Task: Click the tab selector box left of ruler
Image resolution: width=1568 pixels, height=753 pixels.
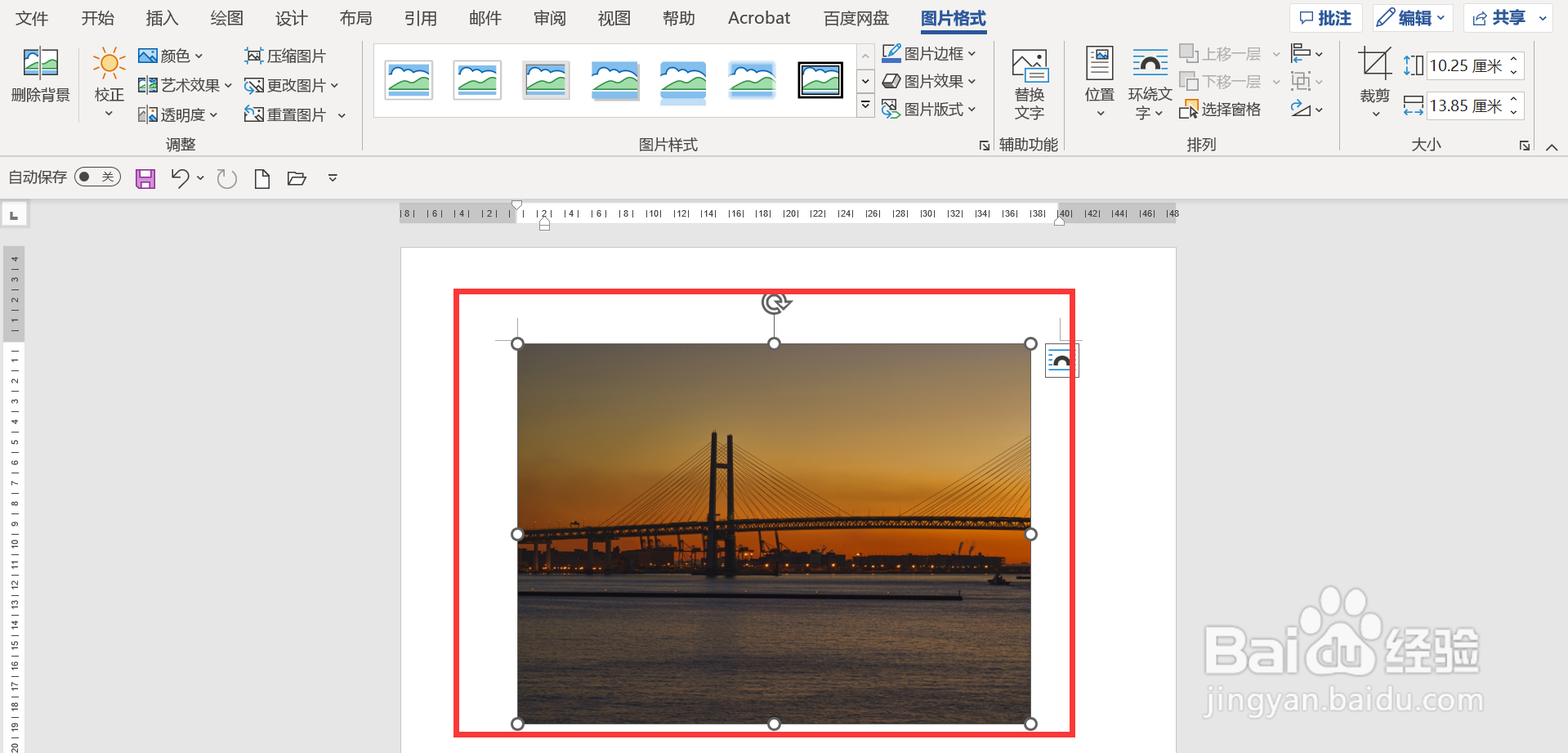Action: (14, 215)
